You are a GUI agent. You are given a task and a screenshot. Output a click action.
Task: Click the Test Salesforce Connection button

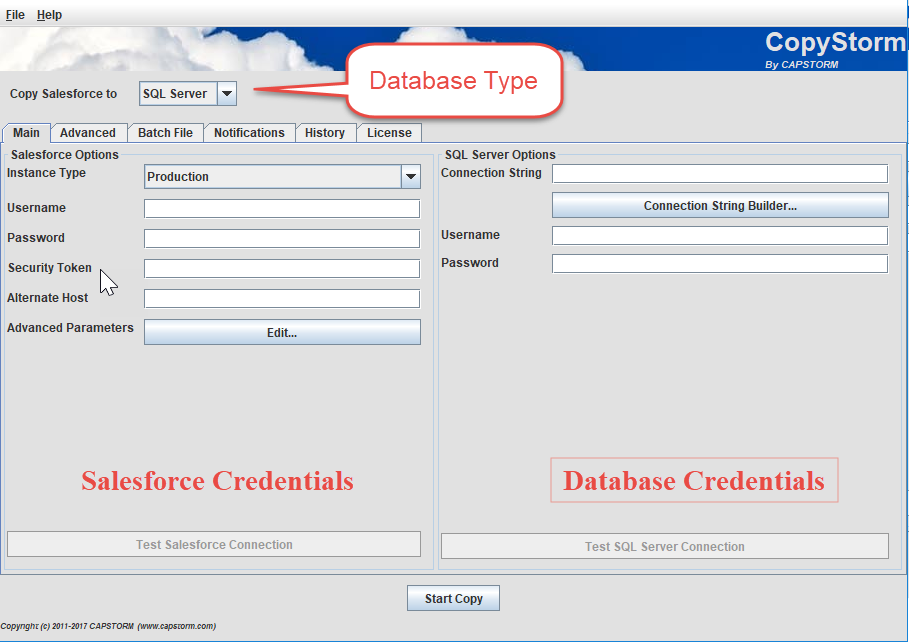(214, 545)
